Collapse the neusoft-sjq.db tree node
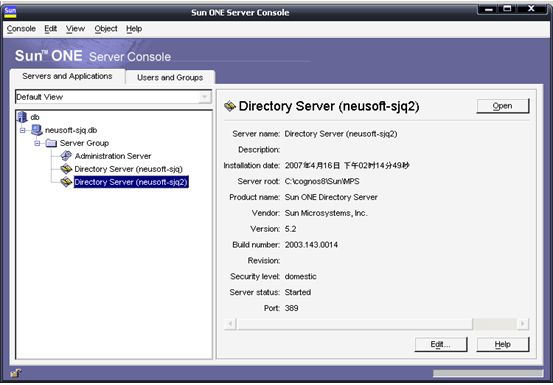Screen dimensions: 553x385 [23, 130]
